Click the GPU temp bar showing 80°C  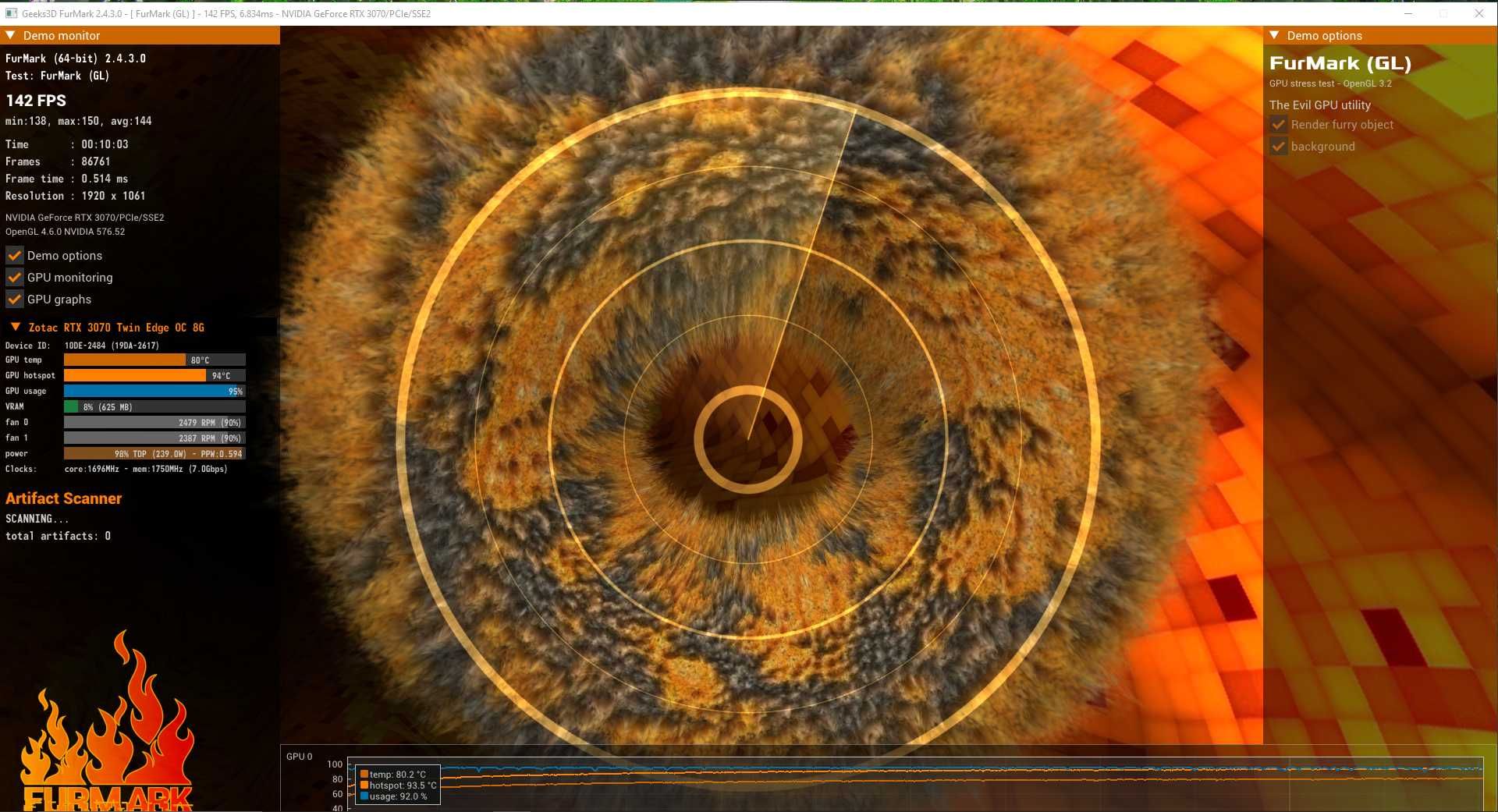[154, 360]
